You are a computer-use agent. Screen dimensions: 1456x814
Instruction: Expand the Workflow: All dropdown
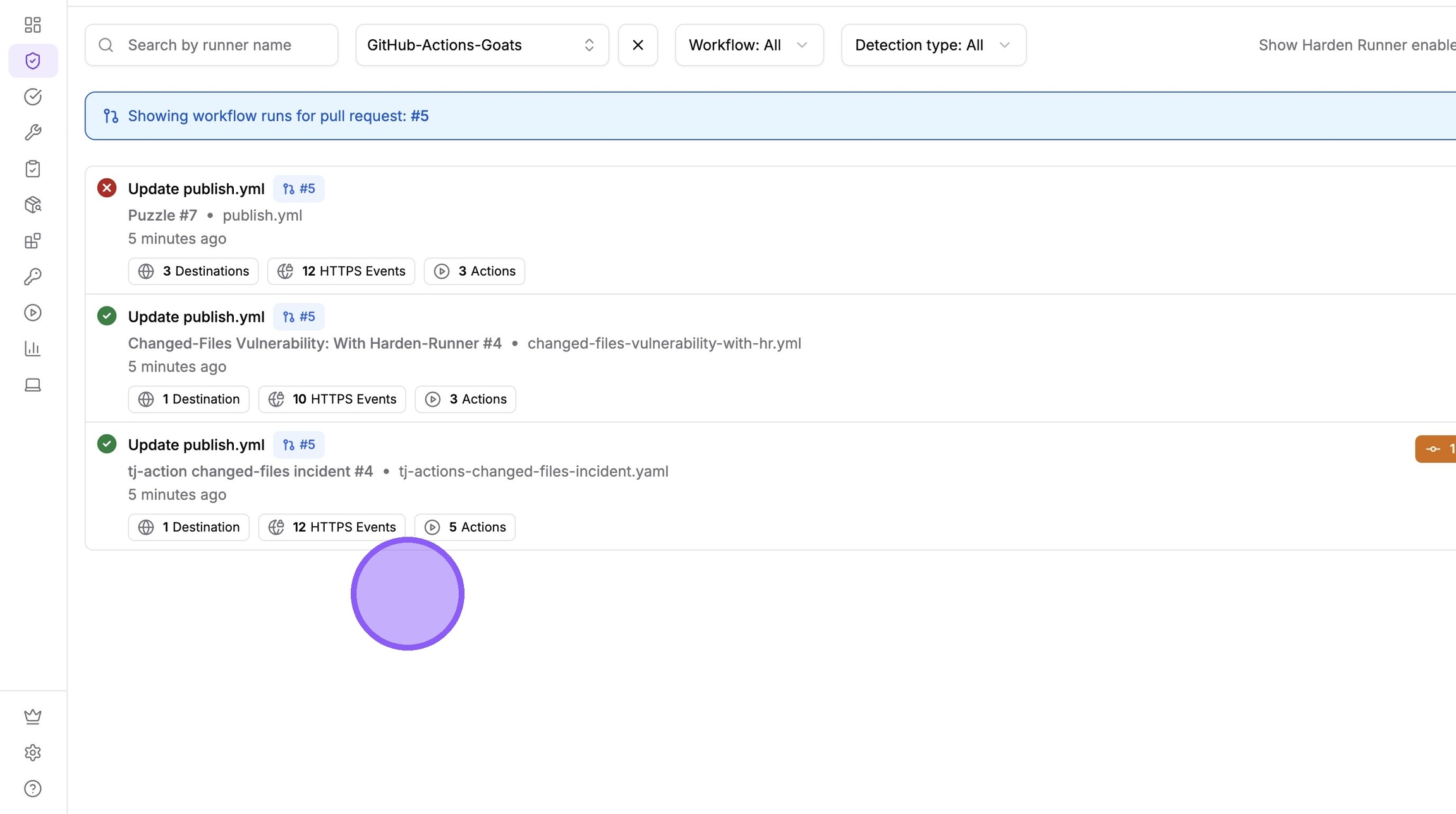749,45
